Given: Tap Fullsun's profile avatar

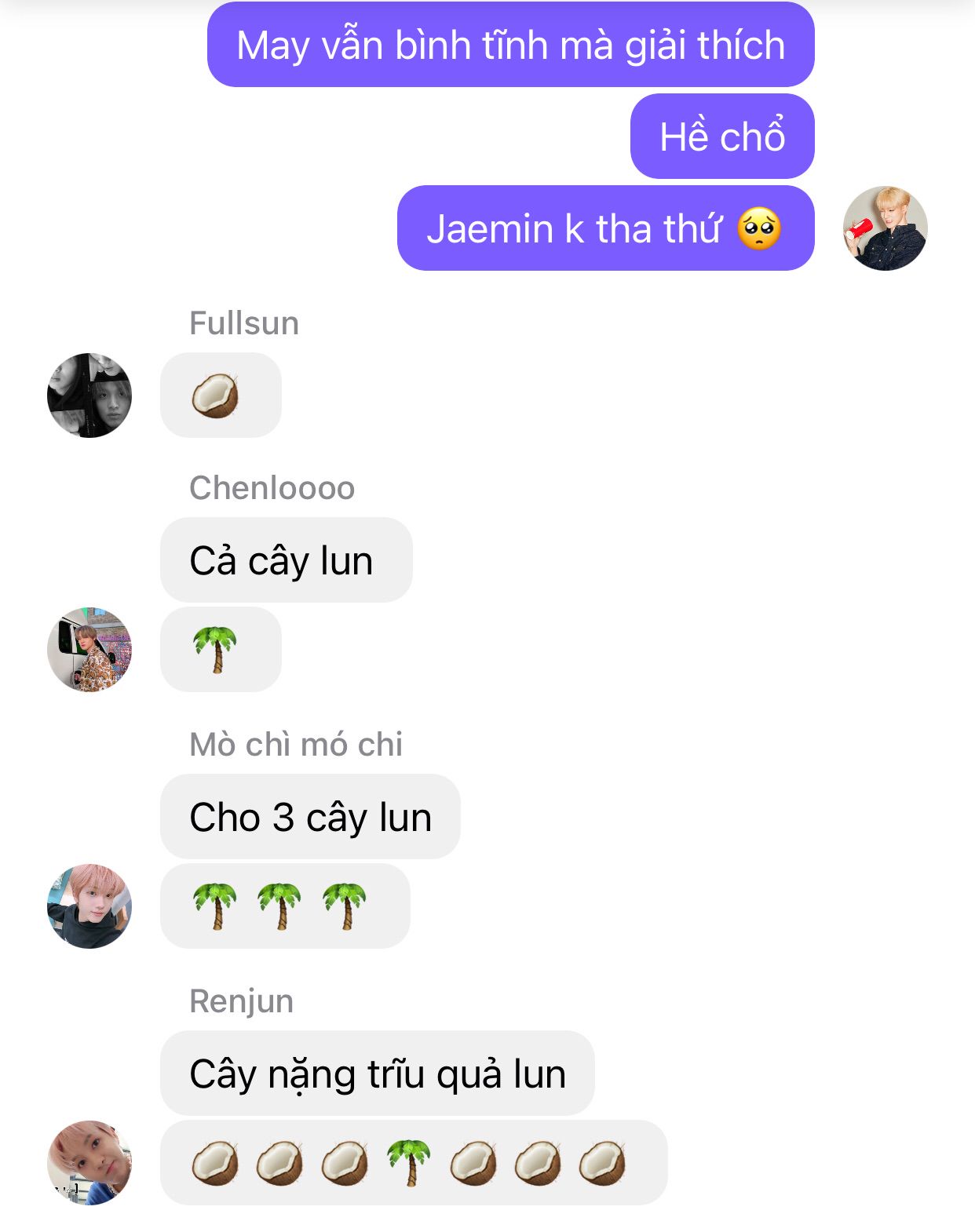Looking at the screenshot, I should coord(89,395).
